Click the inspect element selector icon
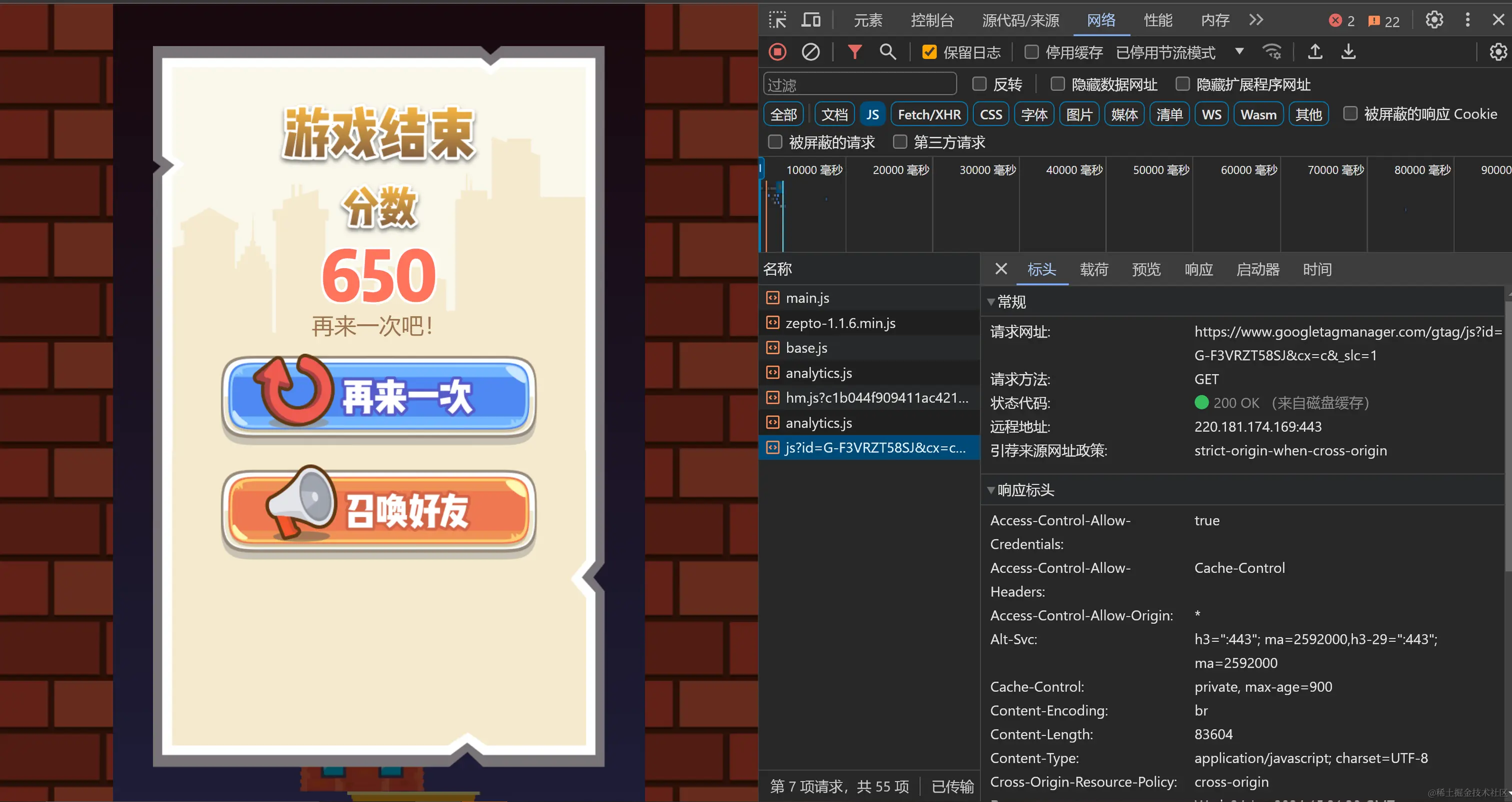The image size is (1512, 802). [x=777, y=20]
